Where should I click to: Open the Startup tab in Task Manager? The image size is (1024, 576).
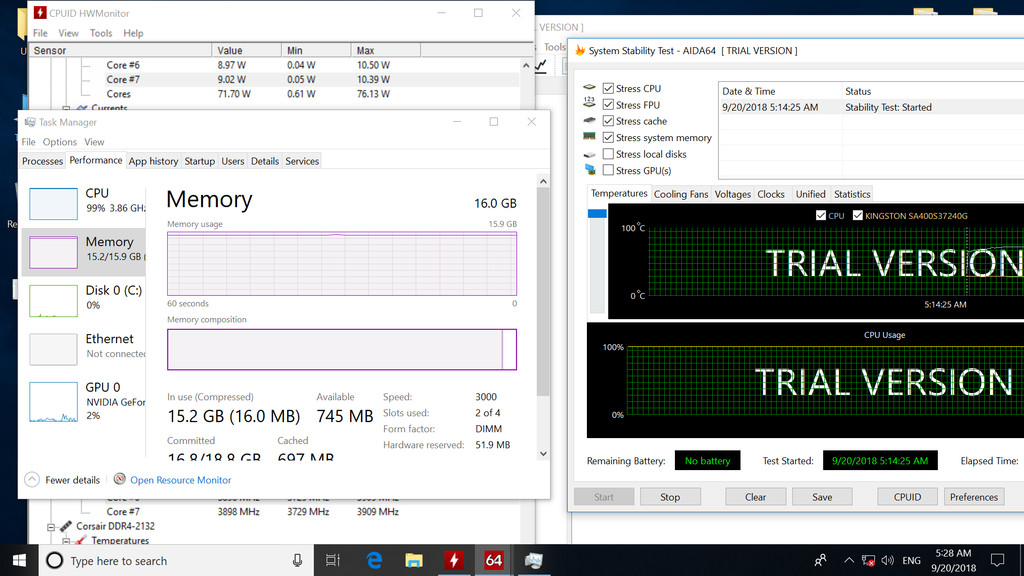(x=199, y=161)
